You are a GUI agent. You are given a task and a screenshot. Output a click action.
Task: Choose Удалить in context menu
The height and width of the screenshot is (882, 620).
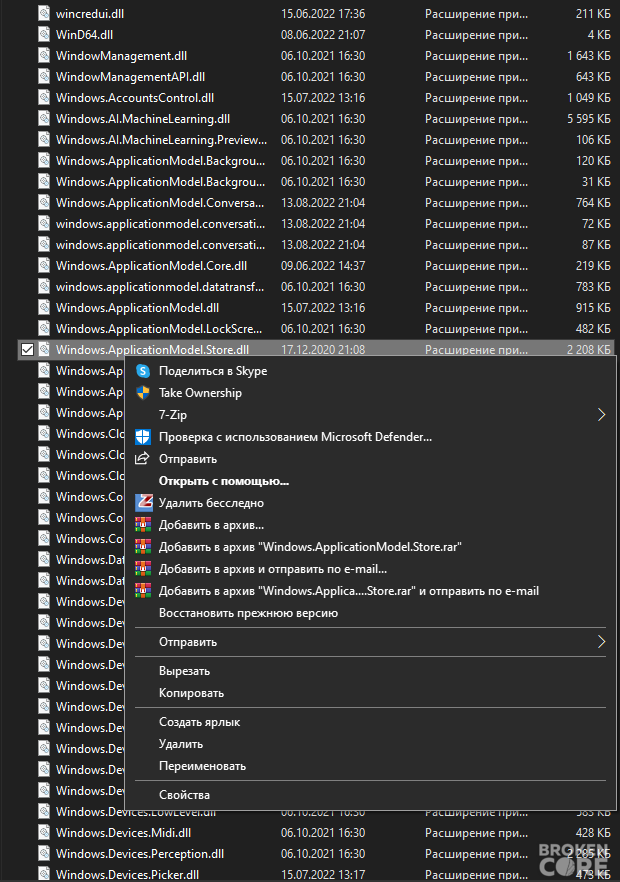pyautogui.click(x=181, y=744)
